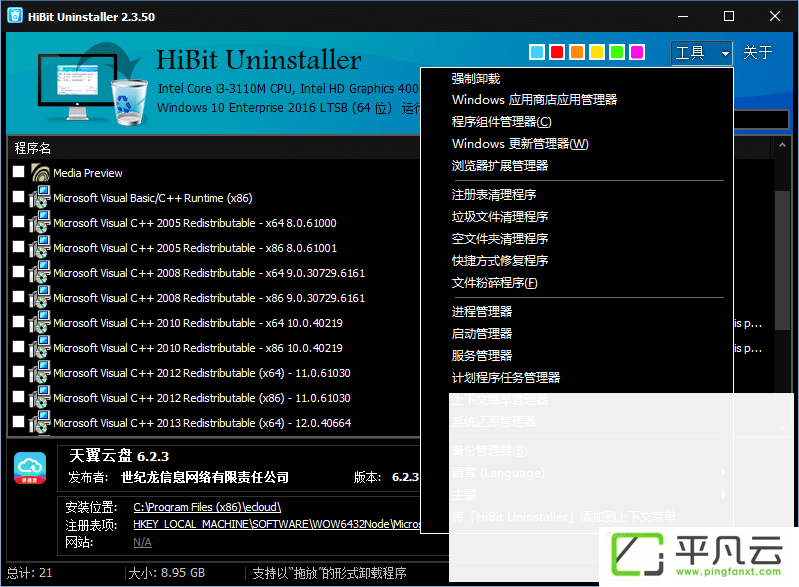Check the Visual Basic/C++ Runtime (x86) checkbox
This screenshot has width=799, height=587.
[x=19, y=197]
